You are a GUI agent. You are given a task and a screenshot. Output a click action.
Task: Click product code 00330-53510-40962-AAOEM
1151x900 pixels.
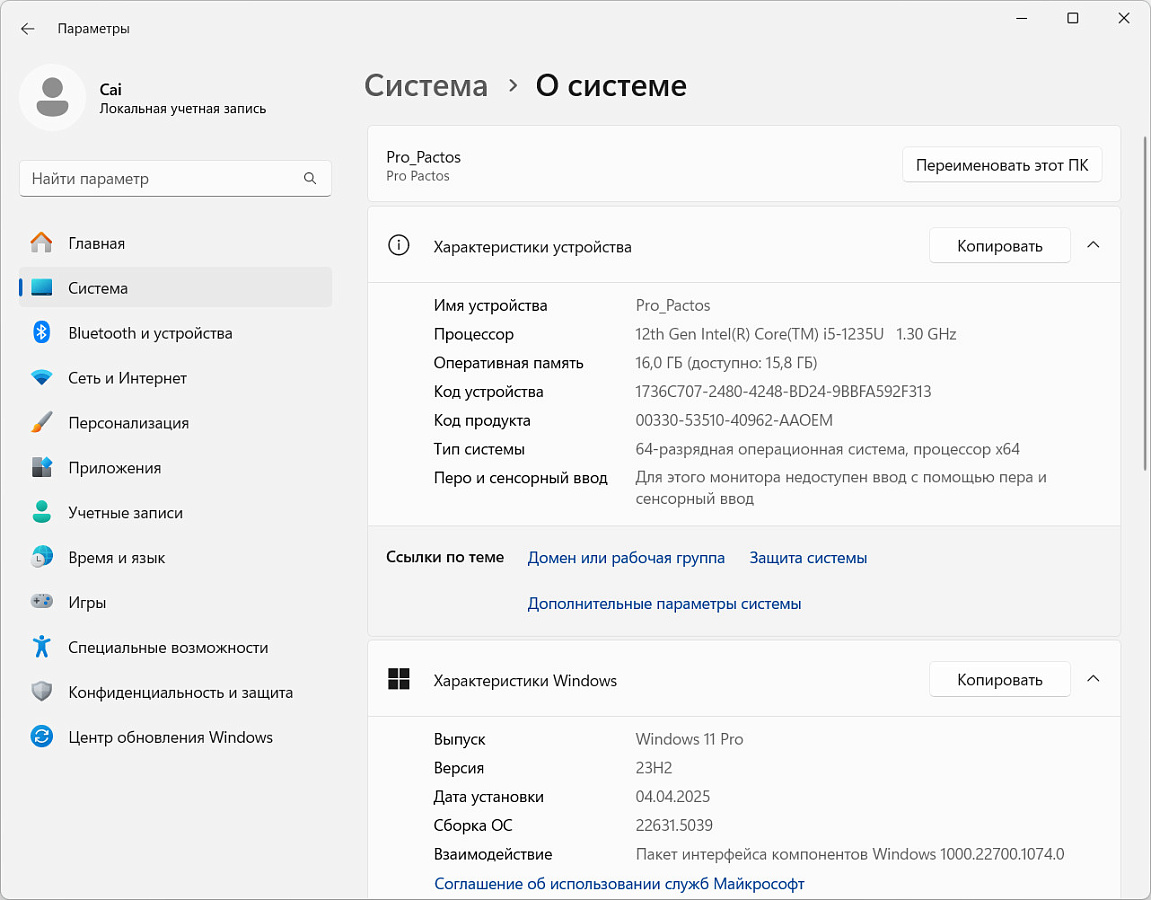(734, 420)
